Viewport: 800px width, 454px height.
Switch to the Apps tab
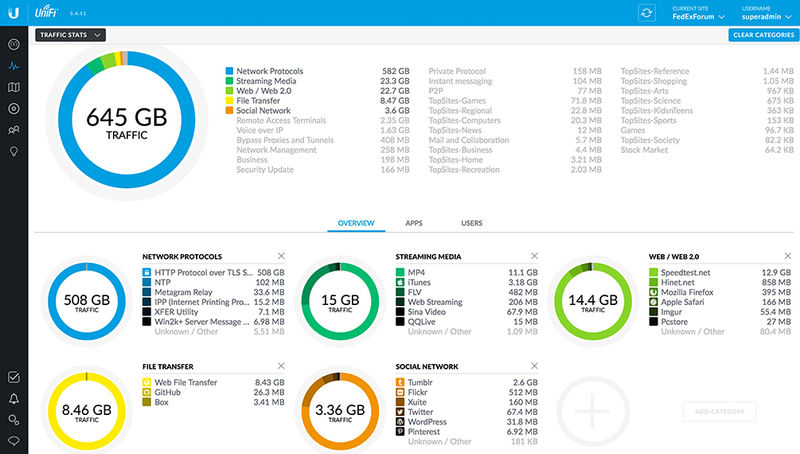[x=414, y=223]
